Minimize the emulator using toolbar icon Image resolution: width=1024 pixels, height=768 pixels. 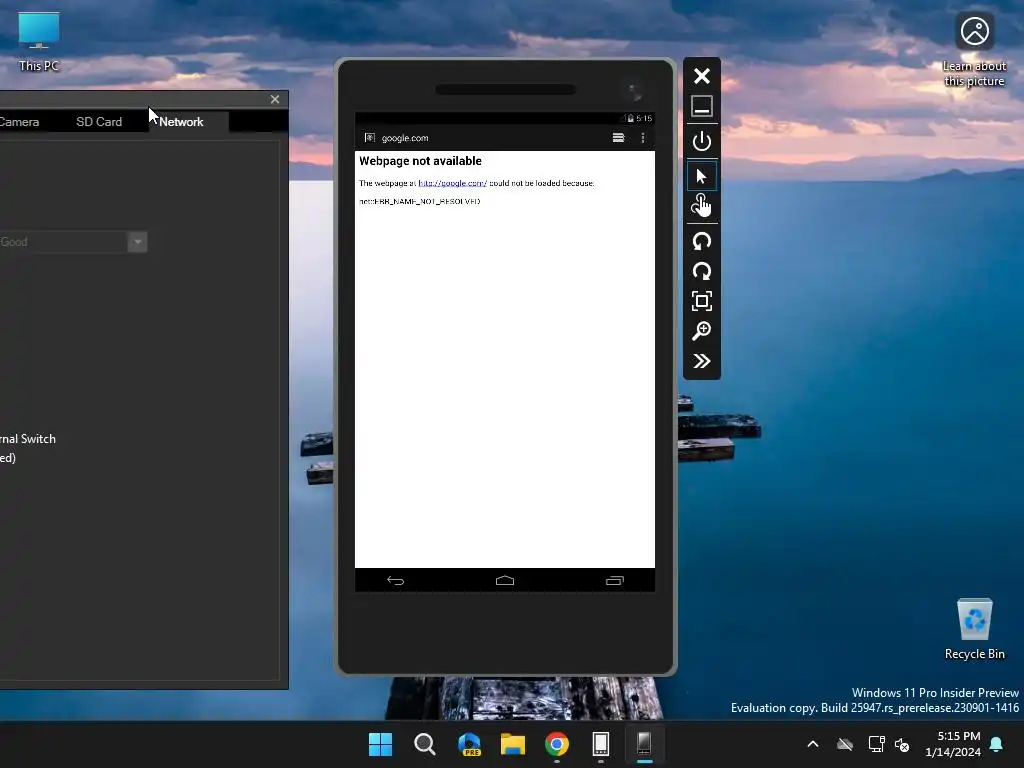(701, 106)
